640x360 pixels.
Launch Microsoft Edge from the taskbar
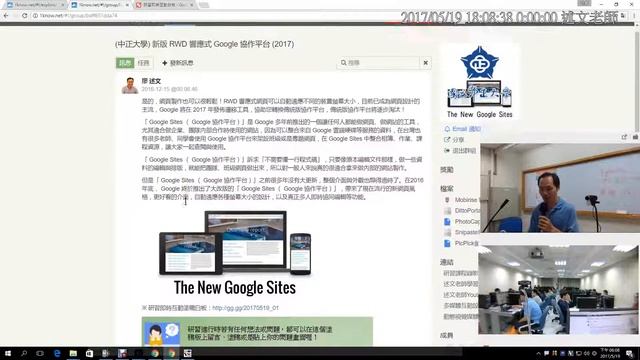[x=57, y=353]
